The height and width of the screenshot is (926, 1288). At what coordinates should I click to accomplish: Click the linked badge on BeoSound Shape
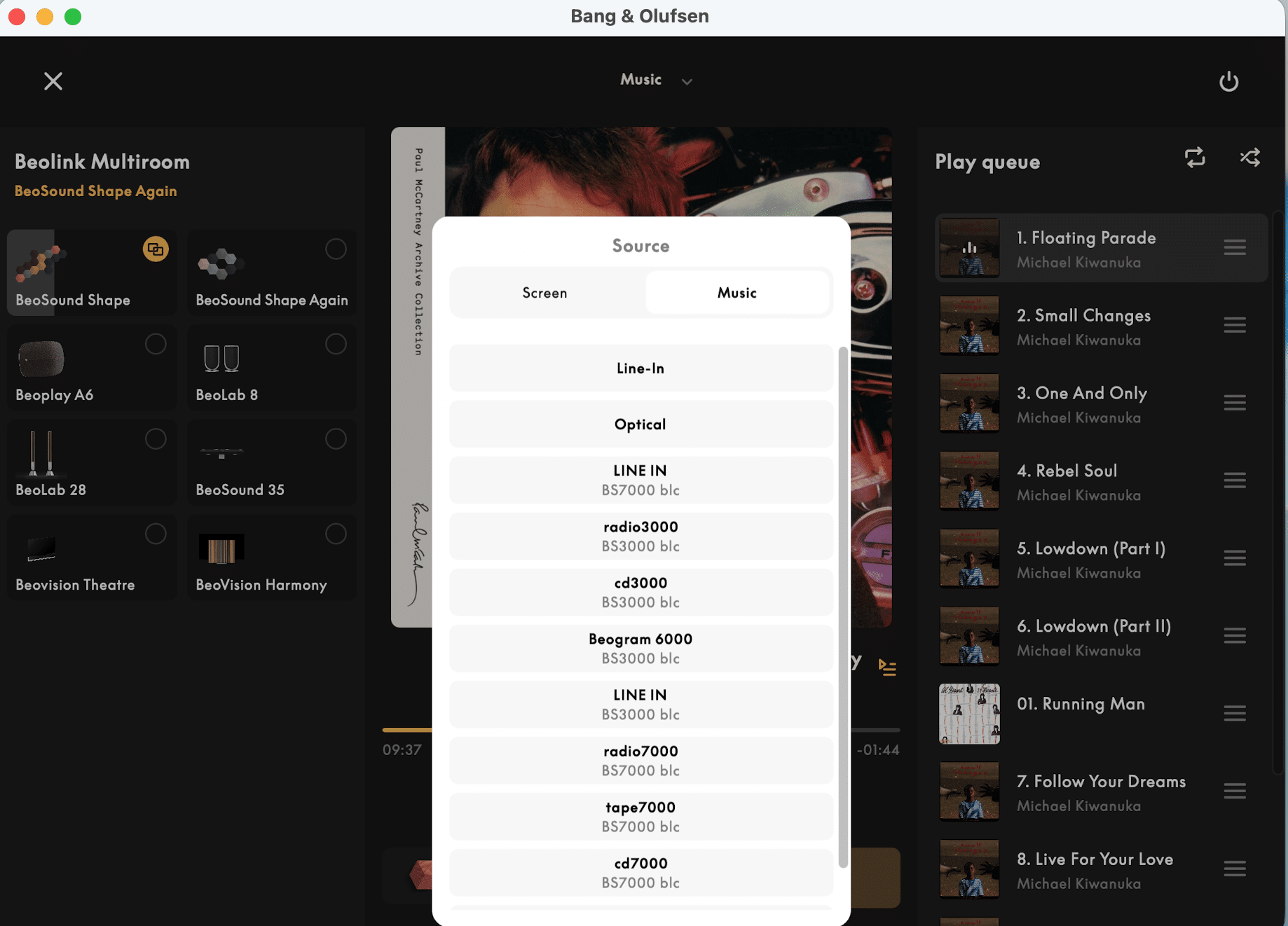click(x=156, y=249)
